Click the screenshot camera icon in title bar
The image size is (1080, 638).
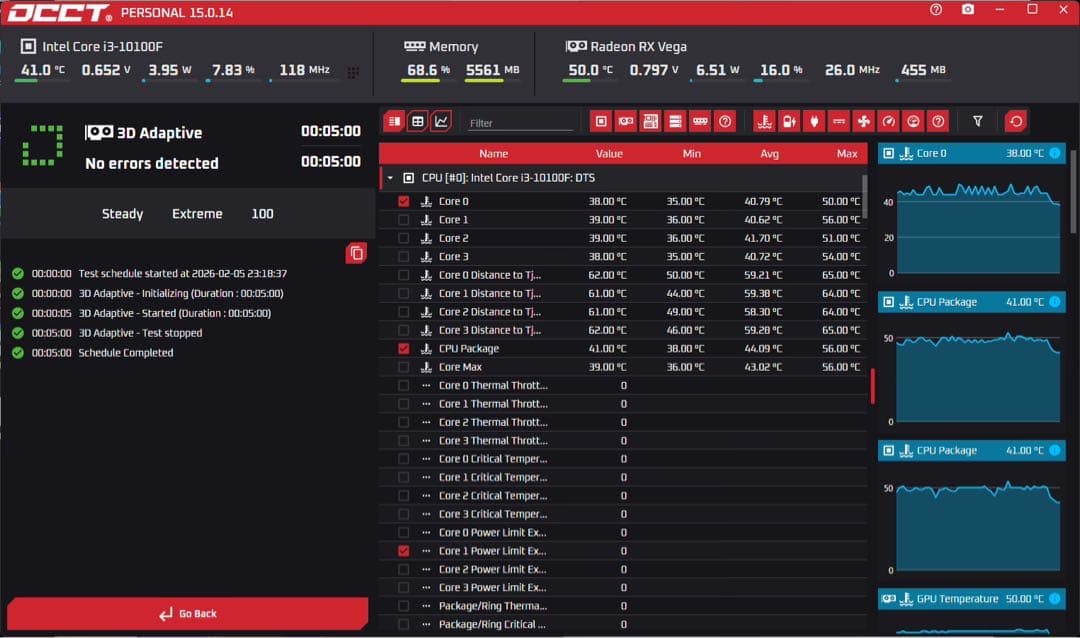click(x=967, y=9)
